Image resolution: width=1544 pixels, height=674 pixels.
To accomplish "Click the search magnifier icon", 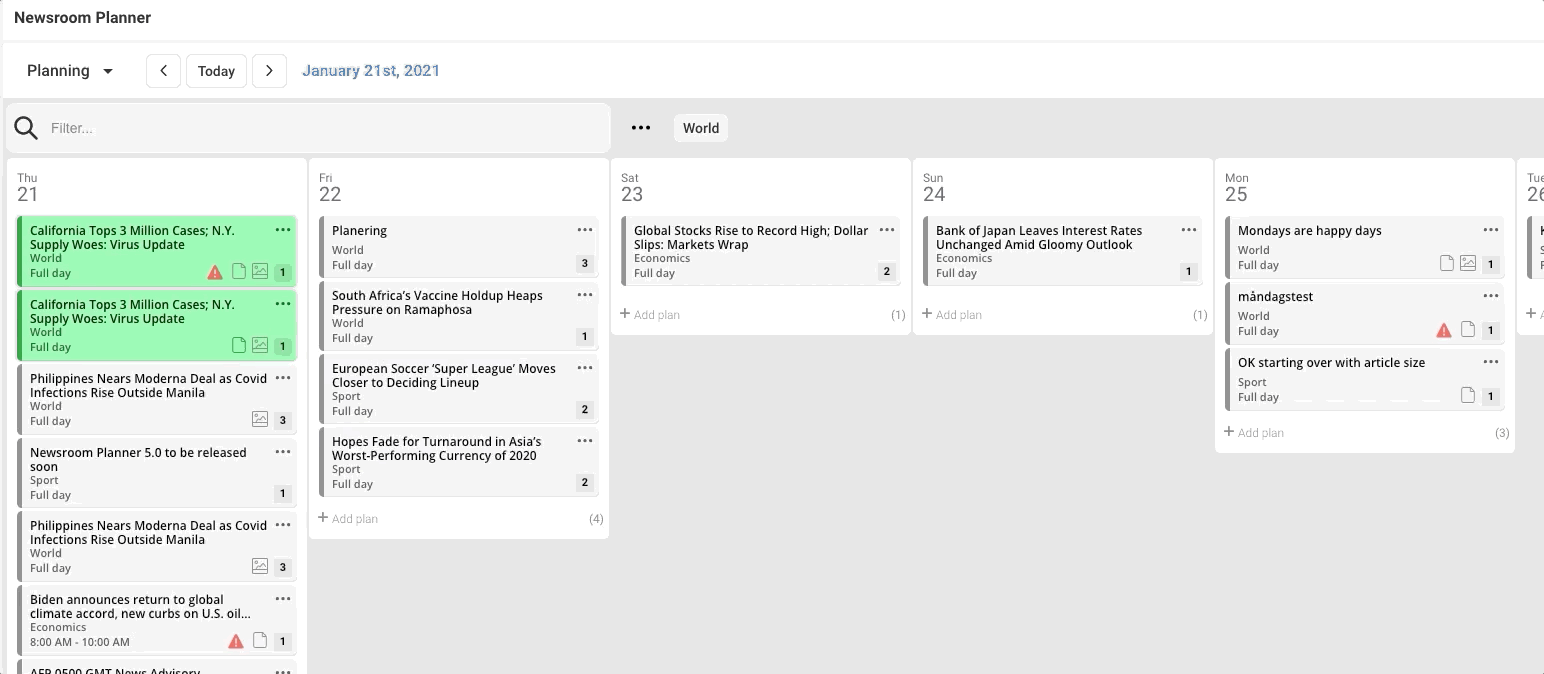I will pos(27,128).
